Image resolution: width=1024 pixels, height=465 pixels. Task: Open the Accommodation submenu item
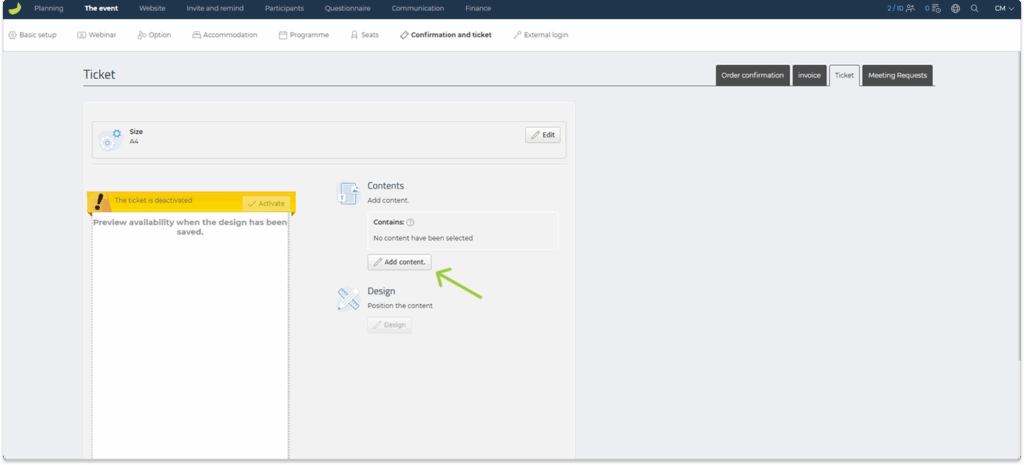[x=224, y=35]
